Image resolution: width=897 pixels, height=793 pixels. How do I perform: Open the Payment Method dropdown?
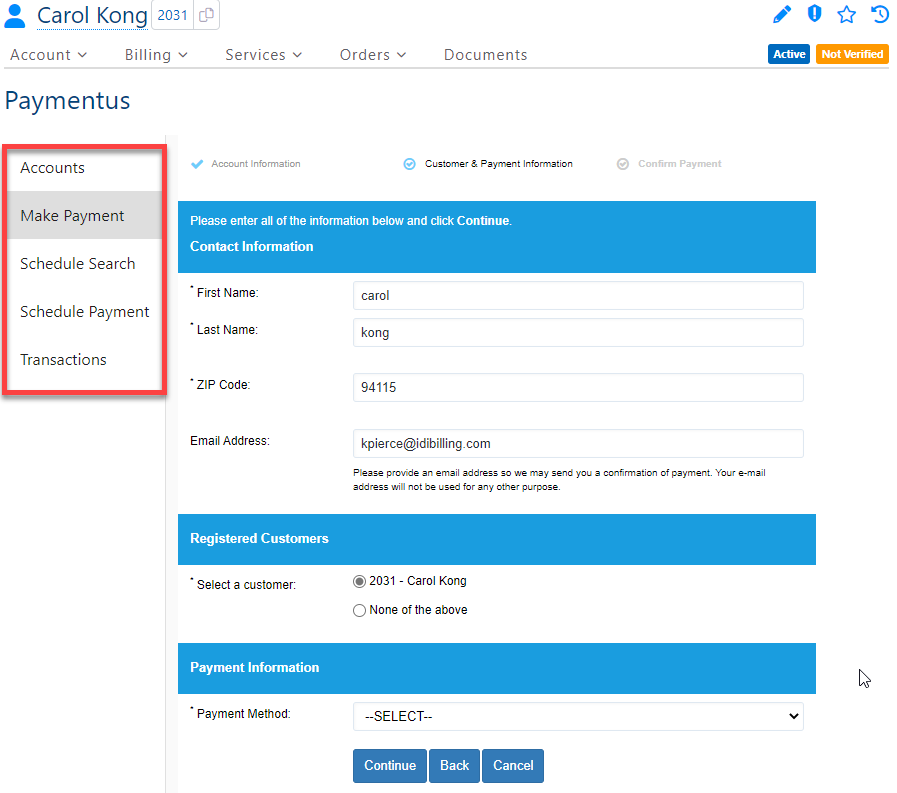[578, 716]
